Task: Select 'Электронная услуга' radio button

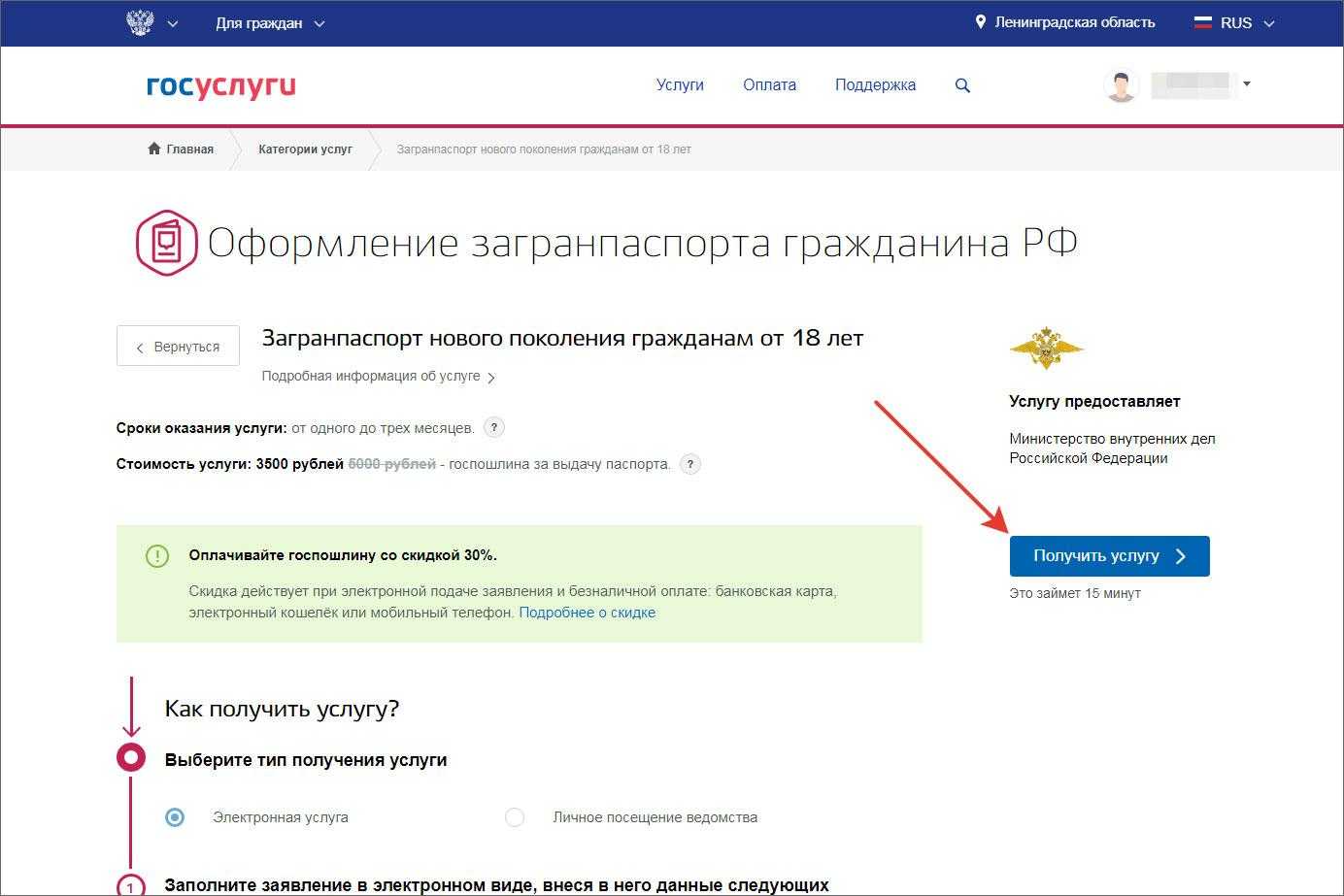Action: click(175, 817)
